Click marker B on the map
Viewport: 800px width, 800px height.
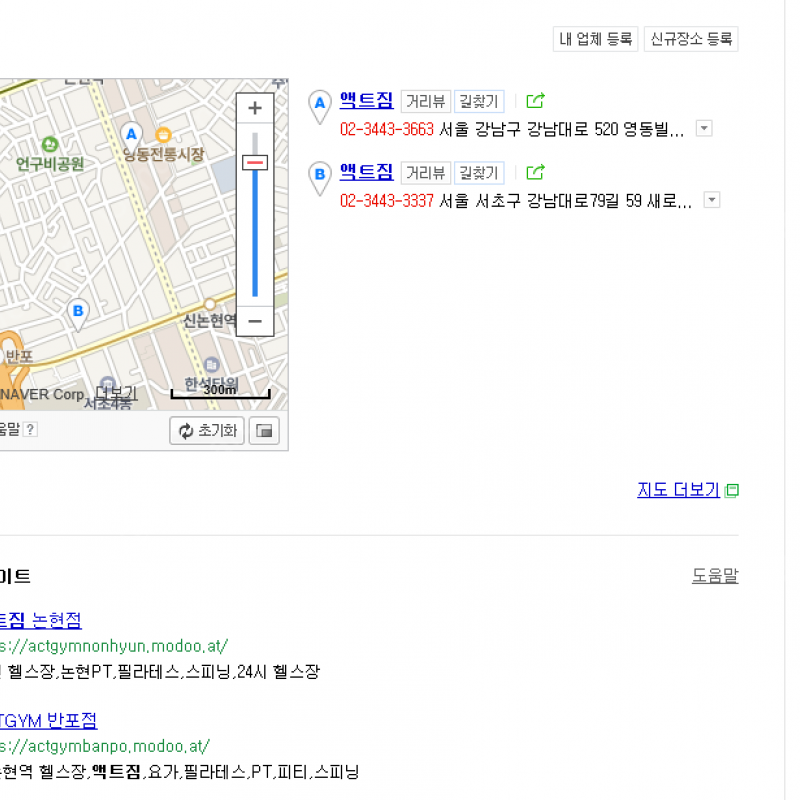pyautogui.click(x=78, y=313)
